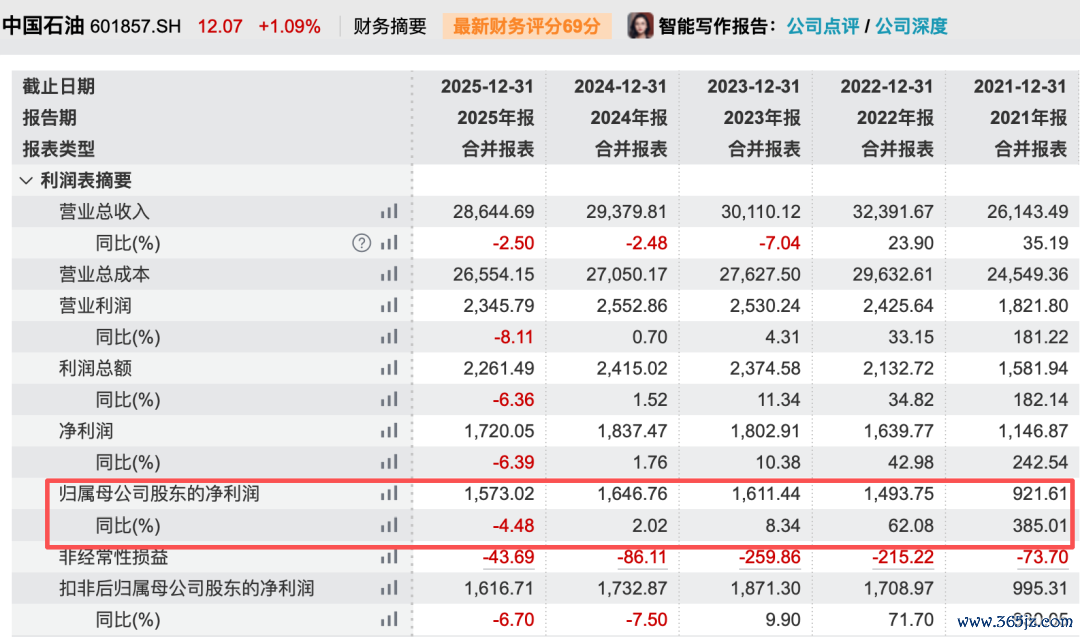1080x637 pixels.
Task: Click revenue value 32,391.67
Action: (893, 211)
